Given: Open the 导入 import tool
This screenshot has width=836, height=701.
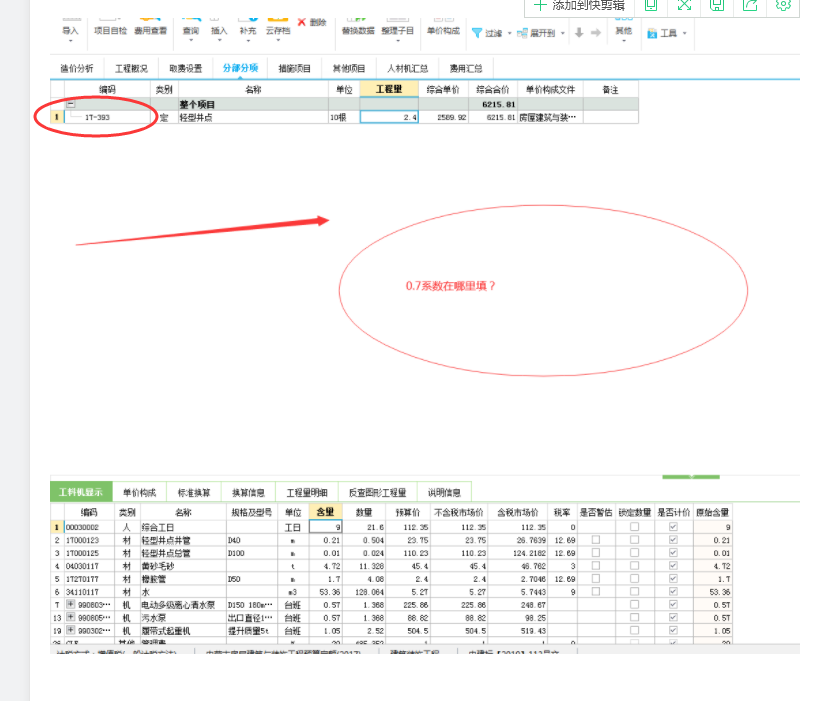Looking at the screenshot, I should (70, 30).
